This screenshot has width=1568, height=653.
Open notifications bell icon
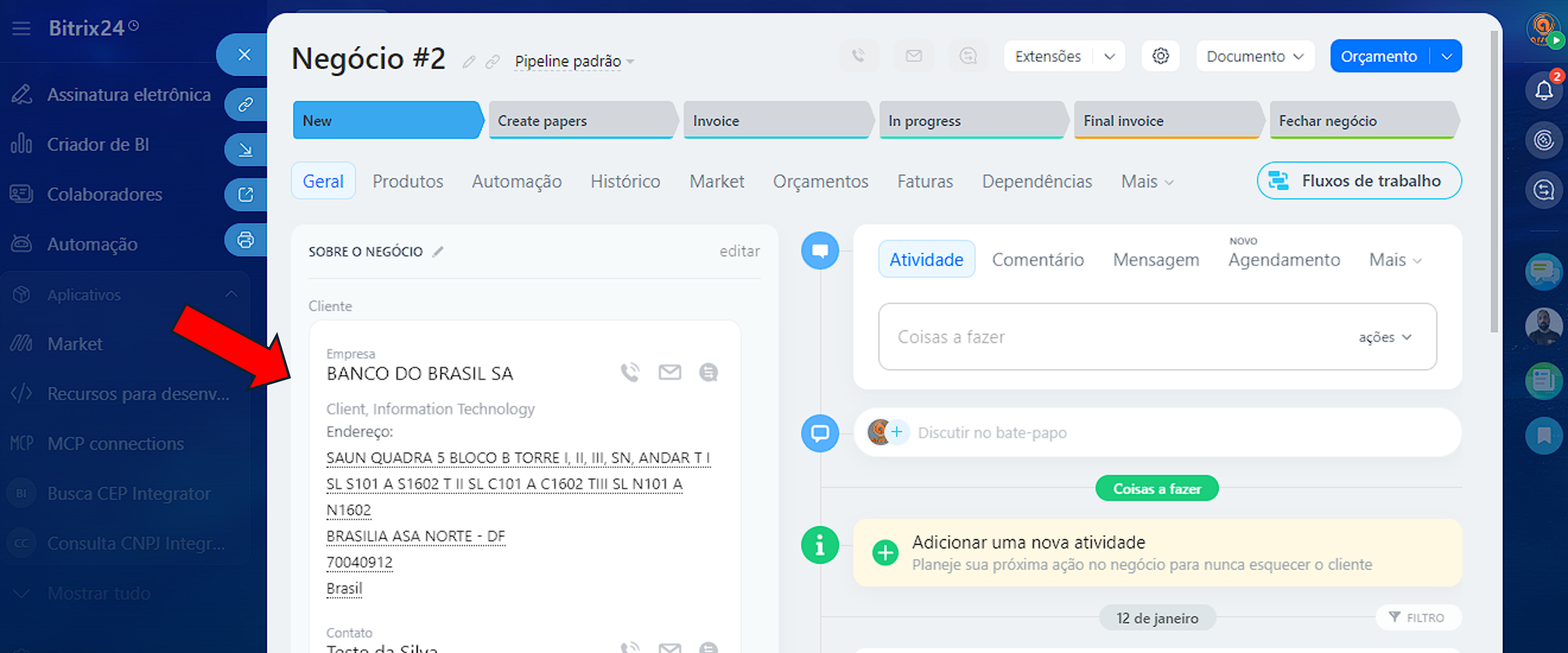(1543, 91)
